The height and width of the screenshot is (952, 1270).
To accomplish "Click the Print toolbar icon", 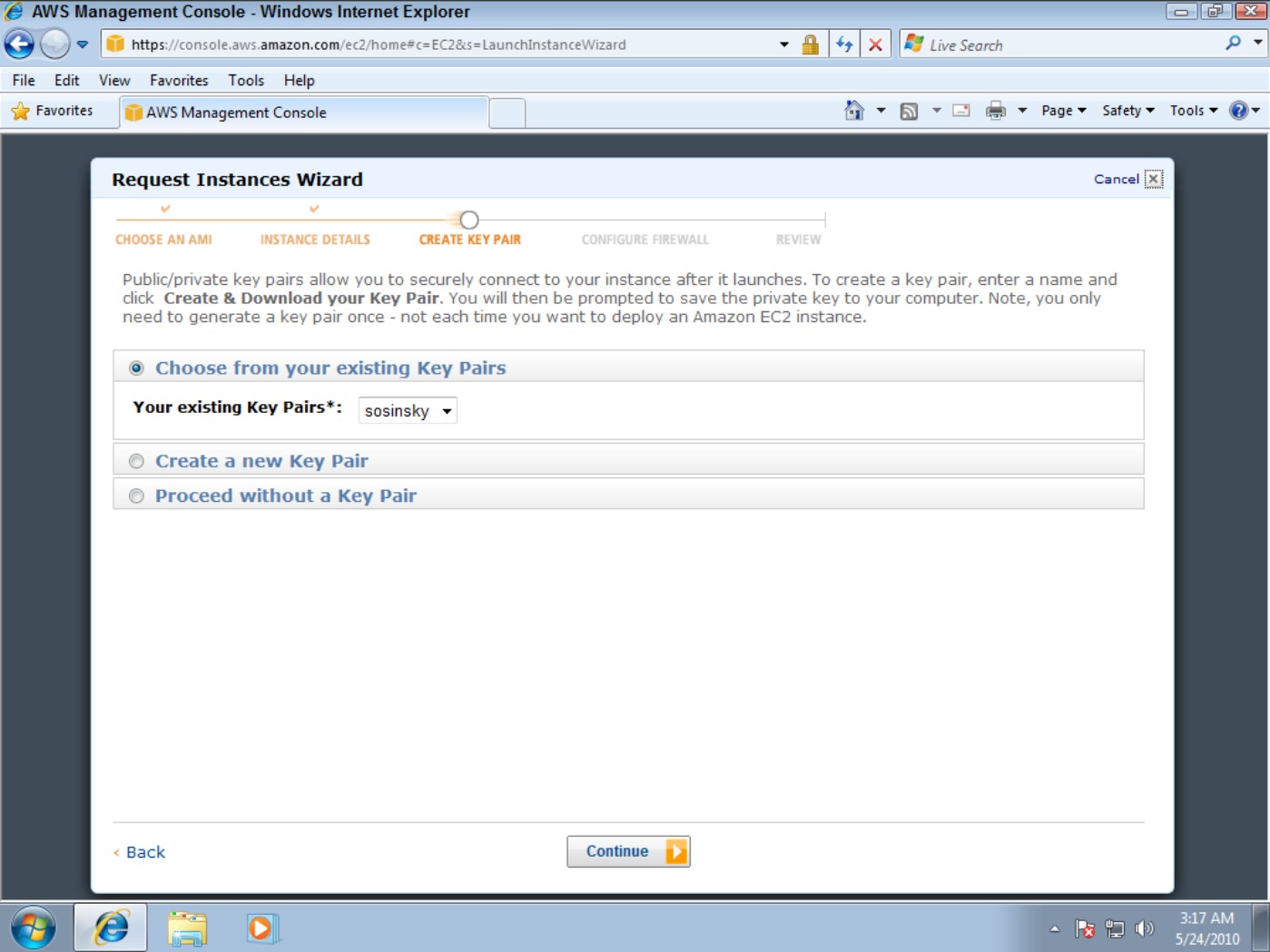I will click(996, 111).
